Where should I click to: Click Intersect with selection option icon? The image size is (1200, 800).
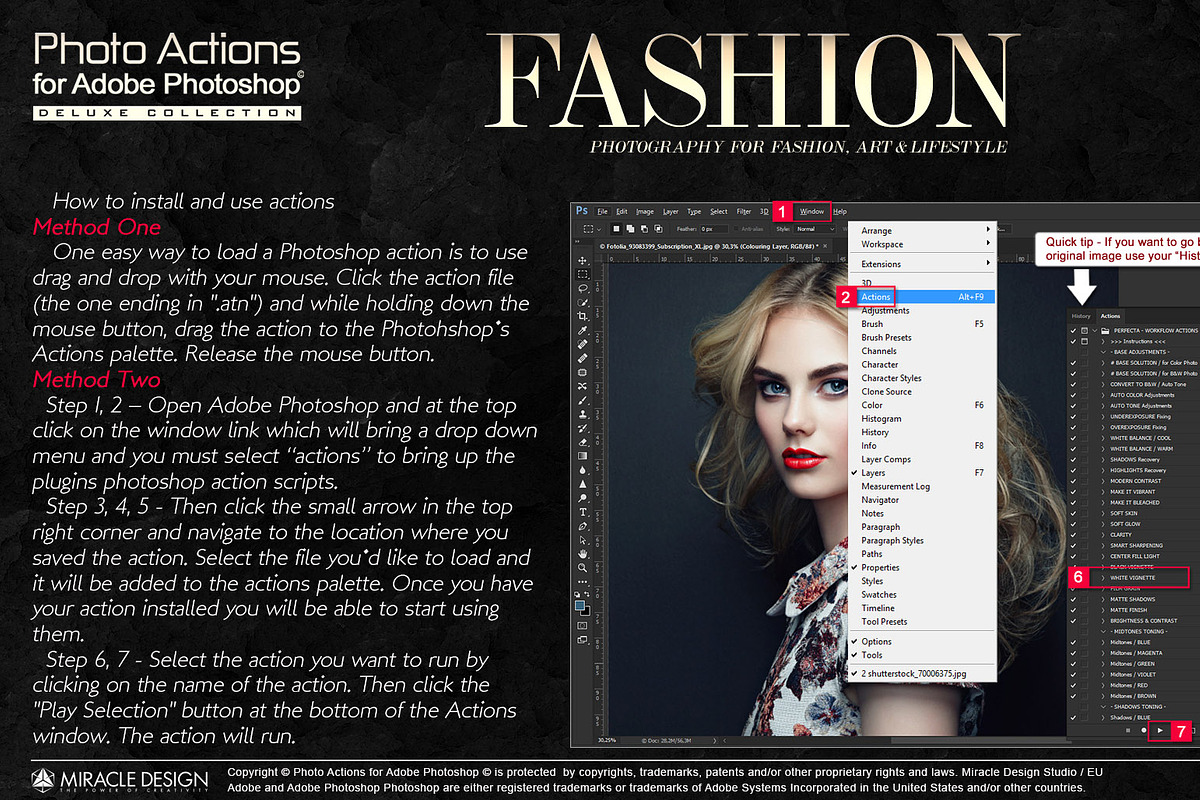coord(658,229)
